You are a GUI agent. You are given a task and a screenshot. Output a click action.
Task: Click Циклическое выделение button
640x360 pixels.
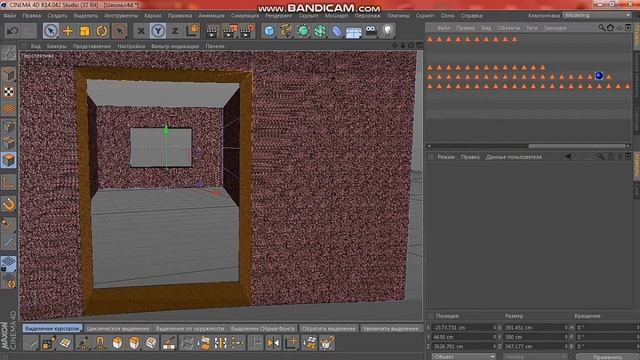point(118,328)
